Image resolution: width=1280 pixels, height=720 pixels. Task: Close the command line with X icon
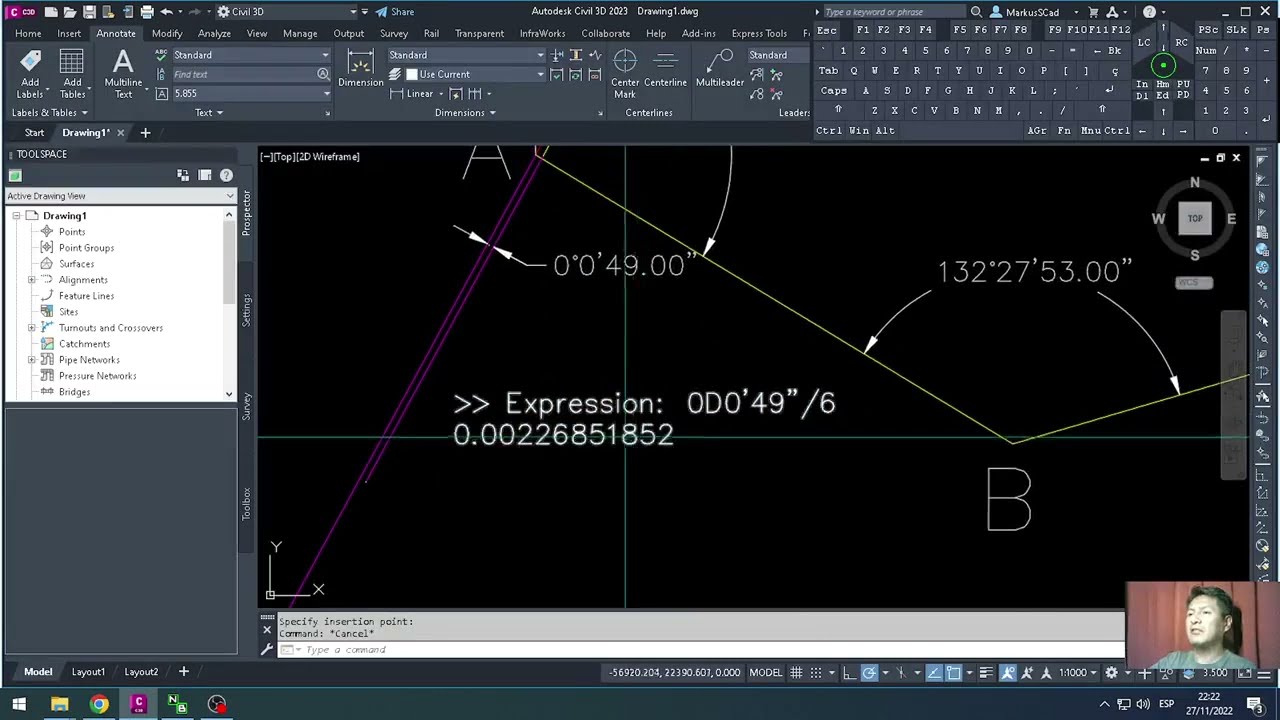267,629
